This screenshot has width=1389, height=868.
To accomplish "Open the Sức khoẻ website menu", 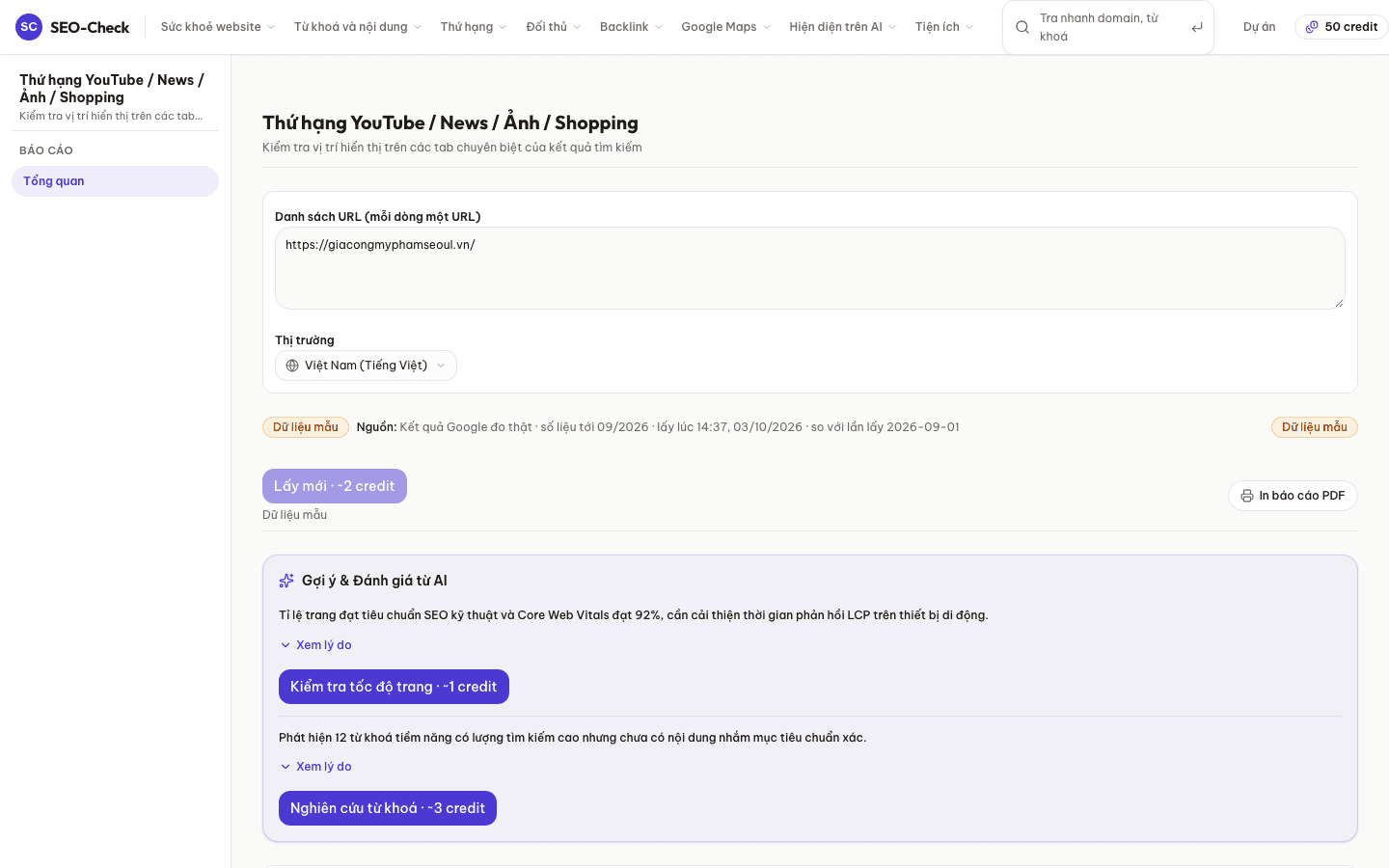I will coord(218,27).
